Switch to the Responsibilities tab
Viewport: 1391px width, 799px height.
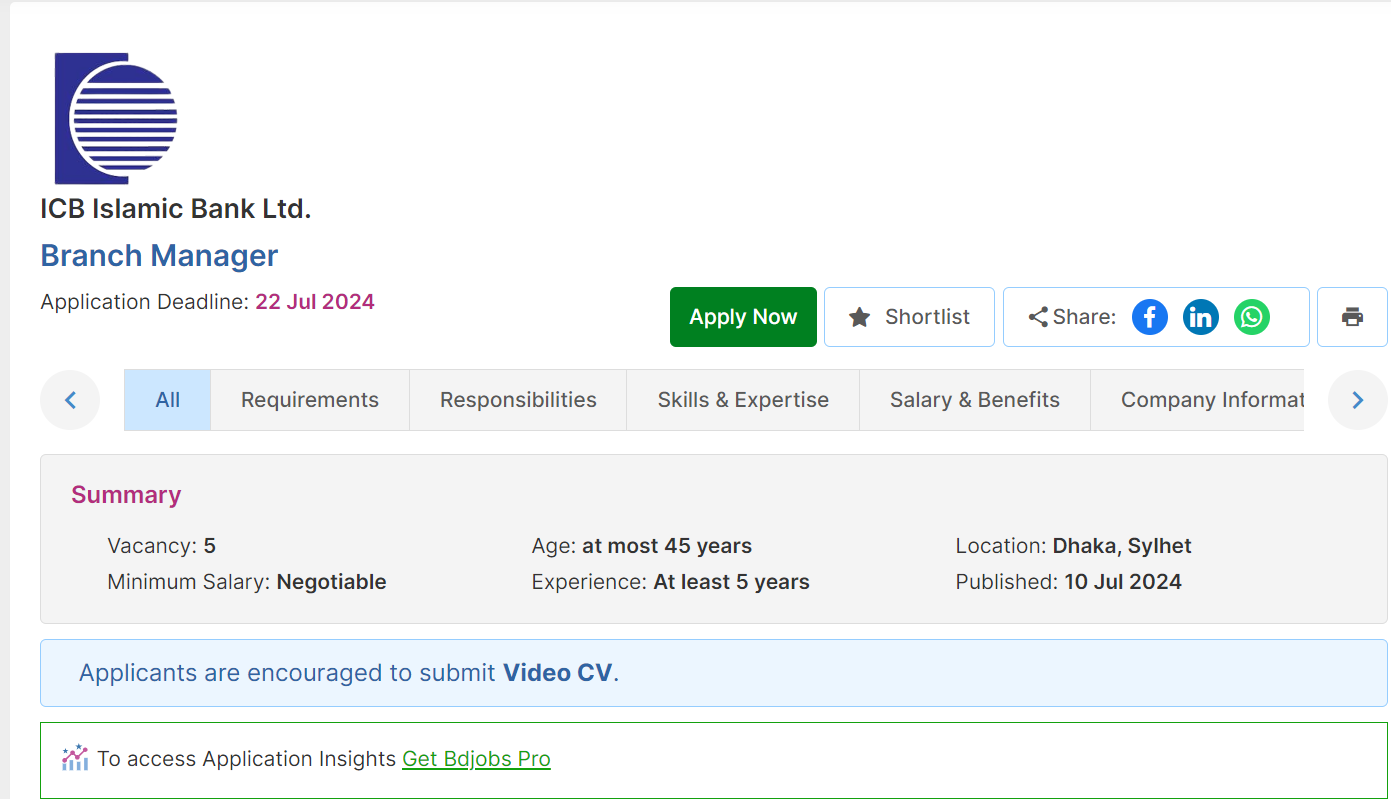(518, 400)
